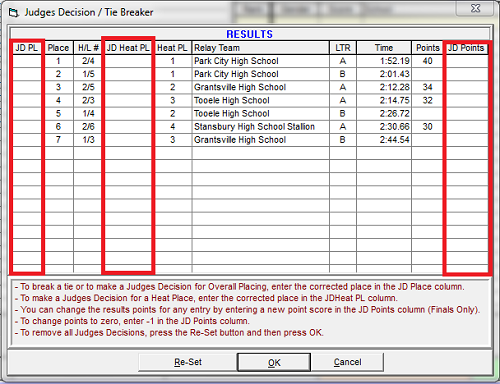Click heat/lane value 2/3
This screenshot has height=384, width=500.
click(x=88, y=100)
